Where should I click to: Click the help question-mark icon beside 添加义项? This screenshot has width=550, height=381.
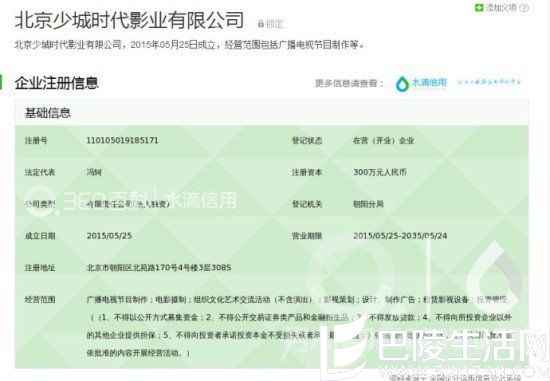[x=524, y=8]
